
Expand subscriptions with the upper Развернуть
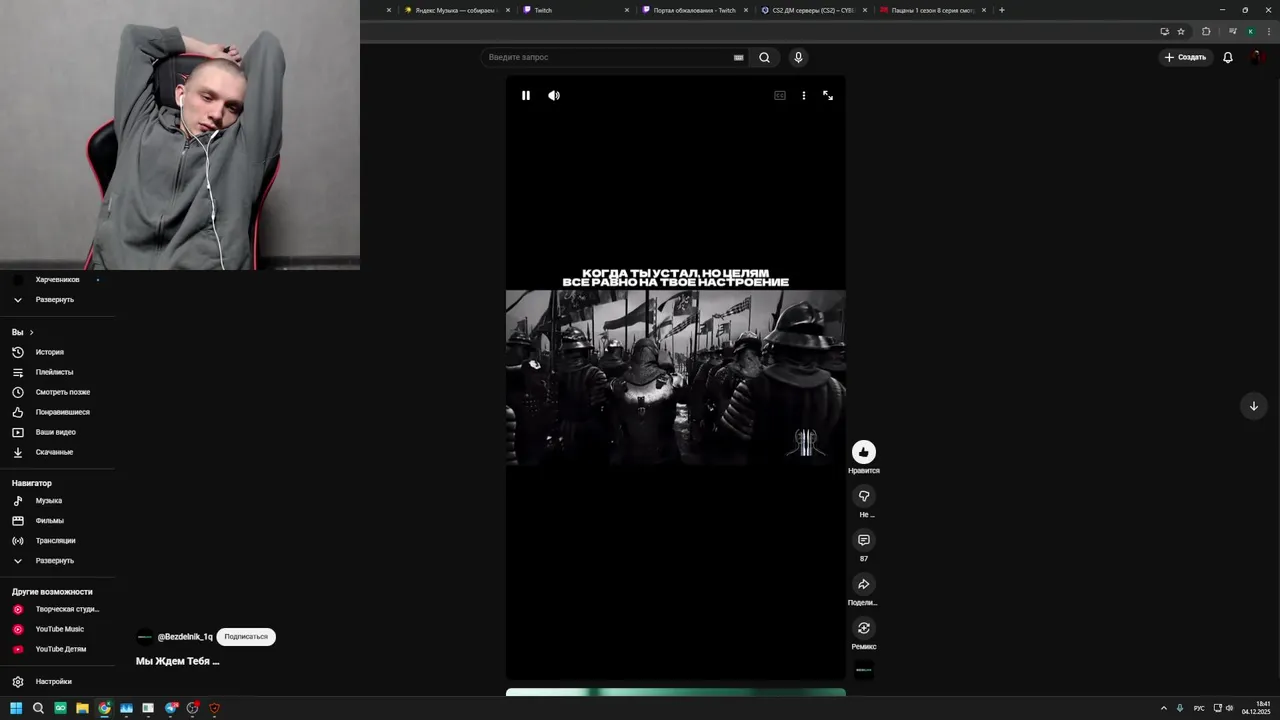56,300
